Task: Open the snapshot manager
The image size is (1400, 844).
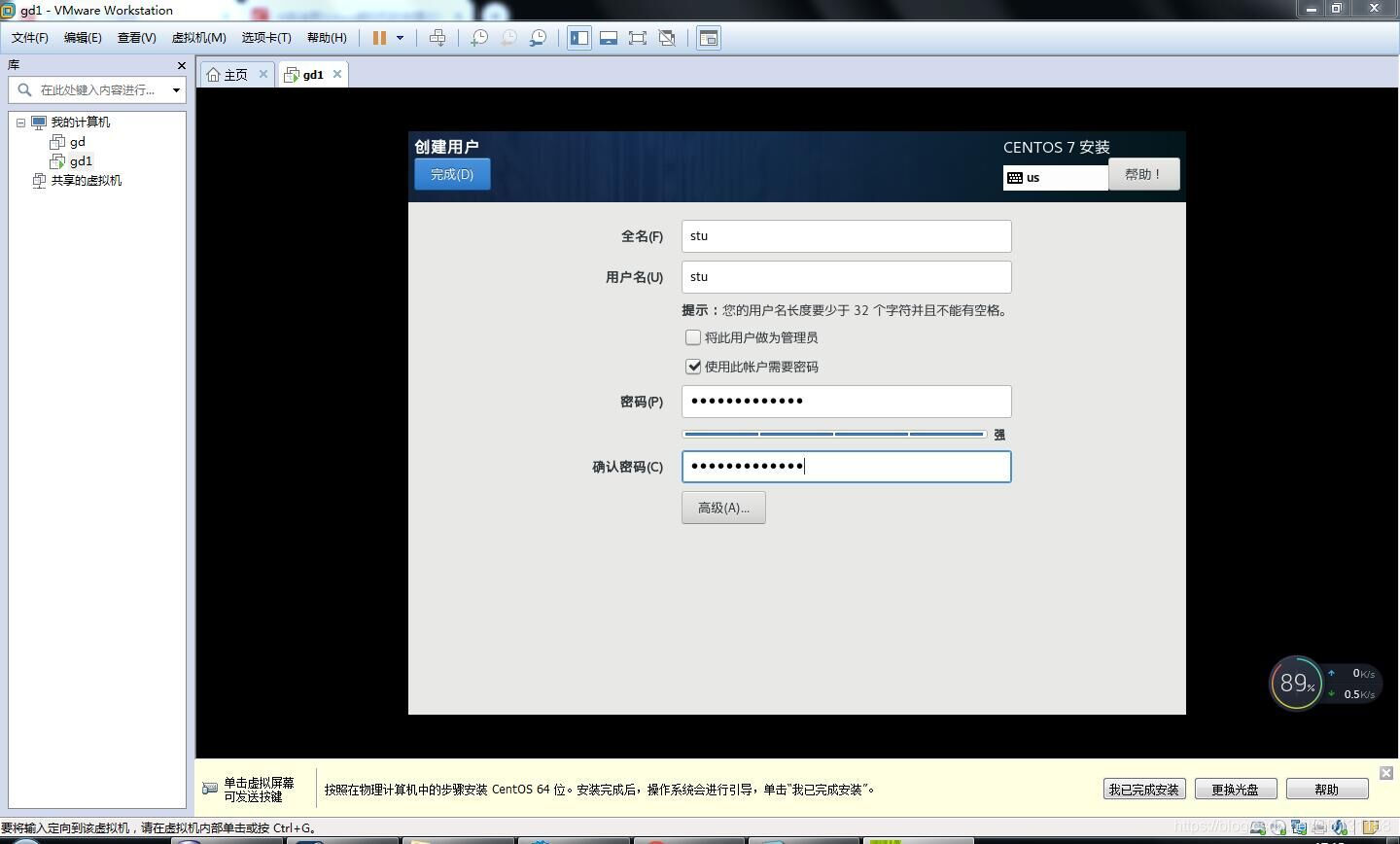Action: coord(538,38)
